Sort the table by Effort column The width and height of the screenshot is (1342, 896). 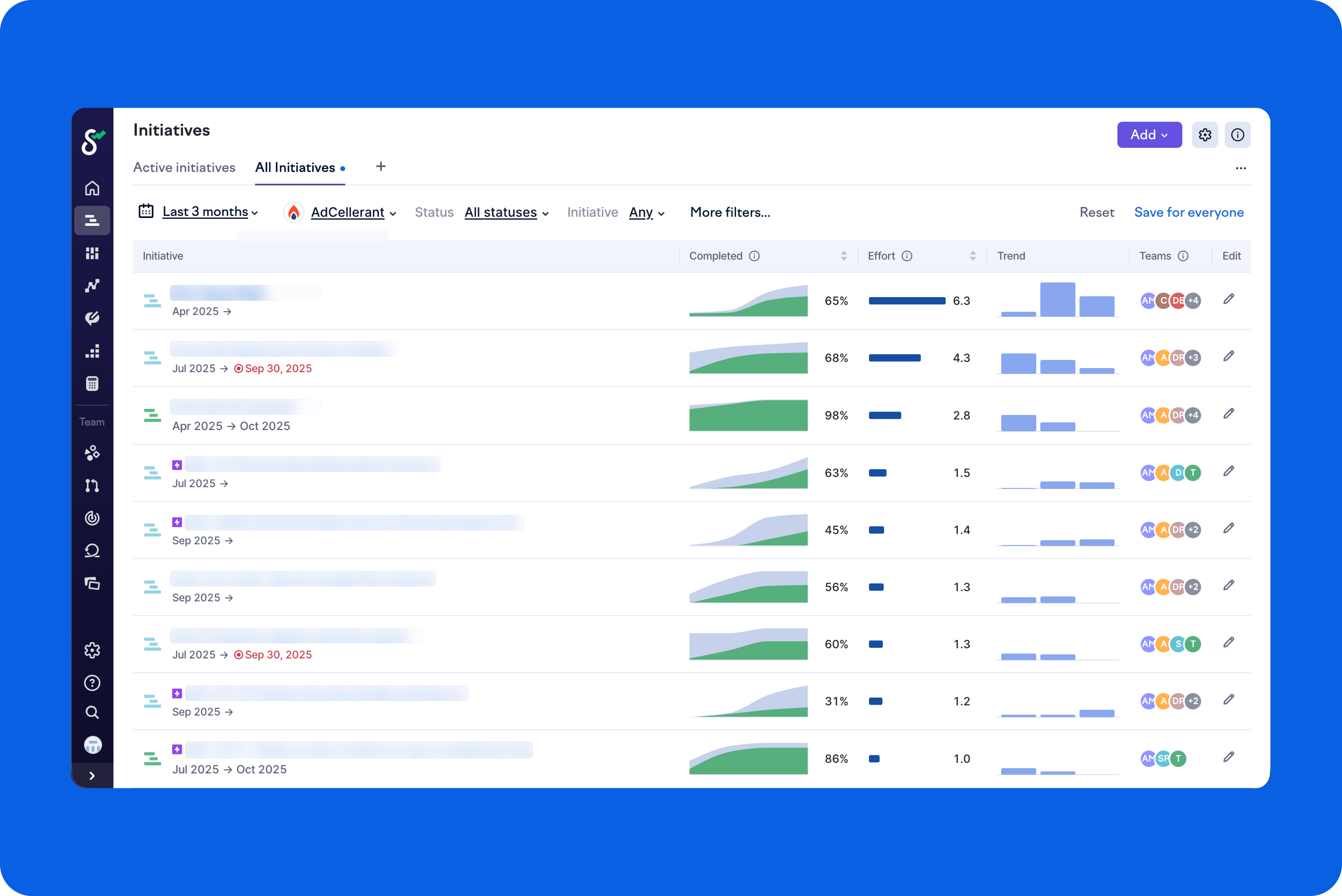pyautogui.click(x=973, y=256)
